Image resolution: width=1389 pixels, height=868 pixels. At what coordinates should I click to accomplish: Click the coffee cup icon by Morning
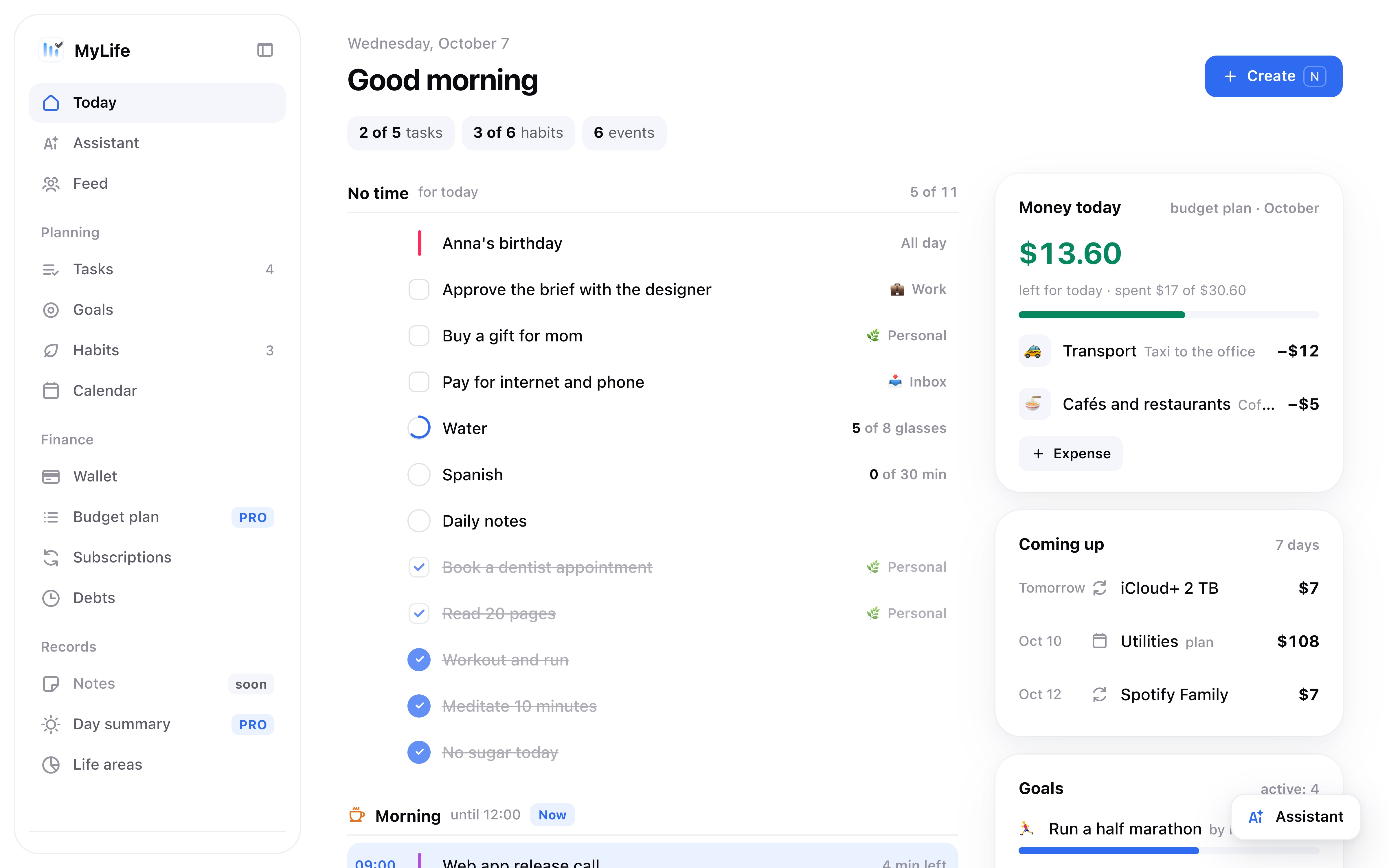coord(357,814)
